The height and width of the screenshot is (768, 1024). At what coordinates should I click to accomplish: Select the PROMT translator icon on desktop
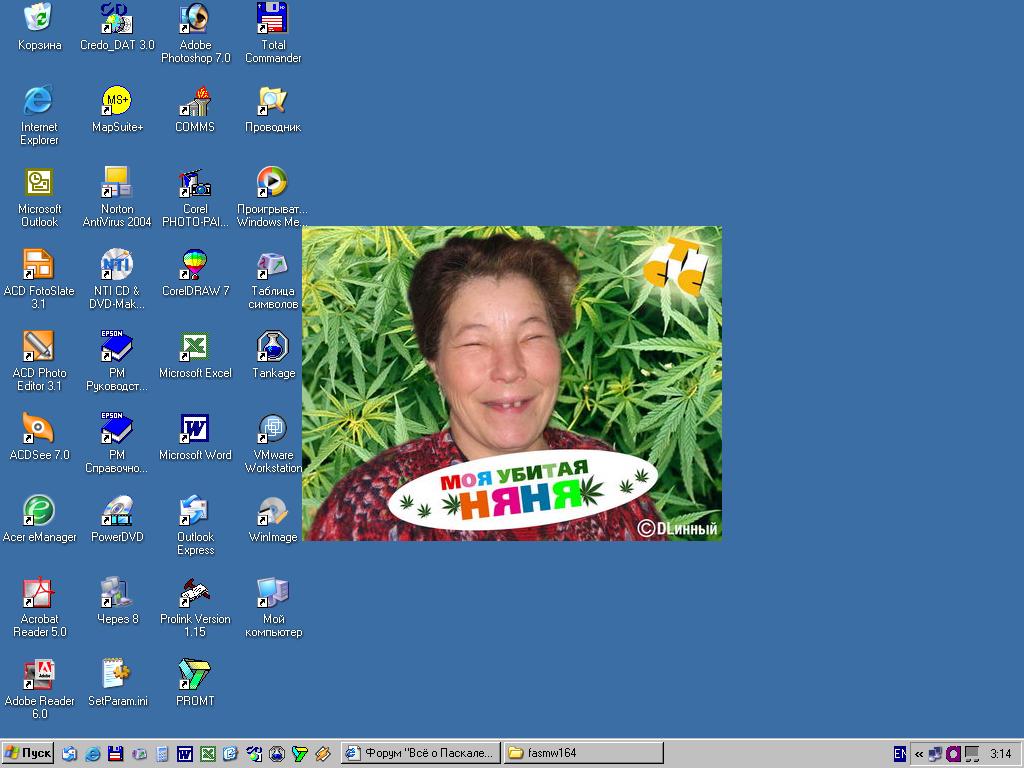click(x=195, y=674)
